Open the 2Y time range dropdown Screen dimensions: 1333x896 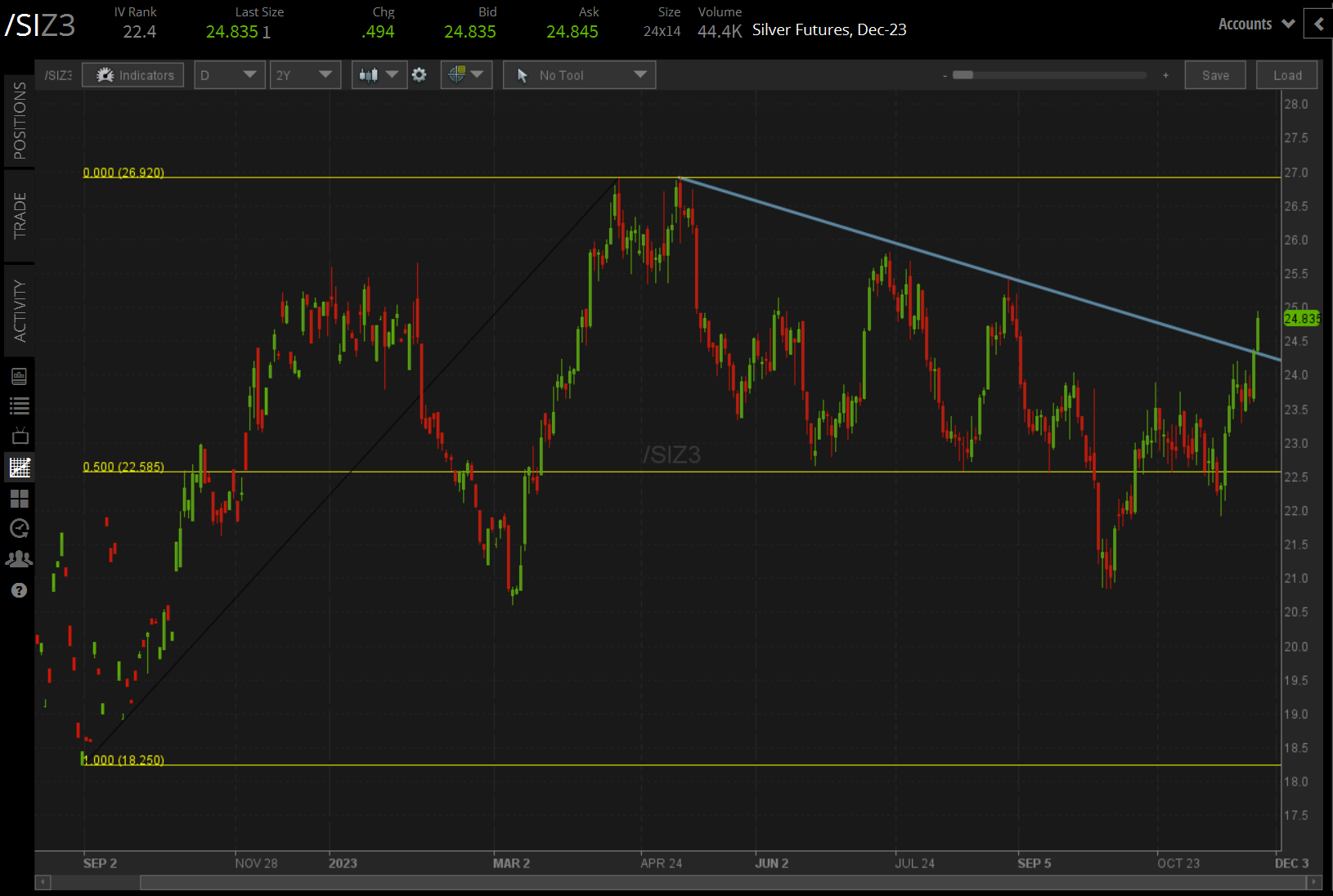coord(305,75)
